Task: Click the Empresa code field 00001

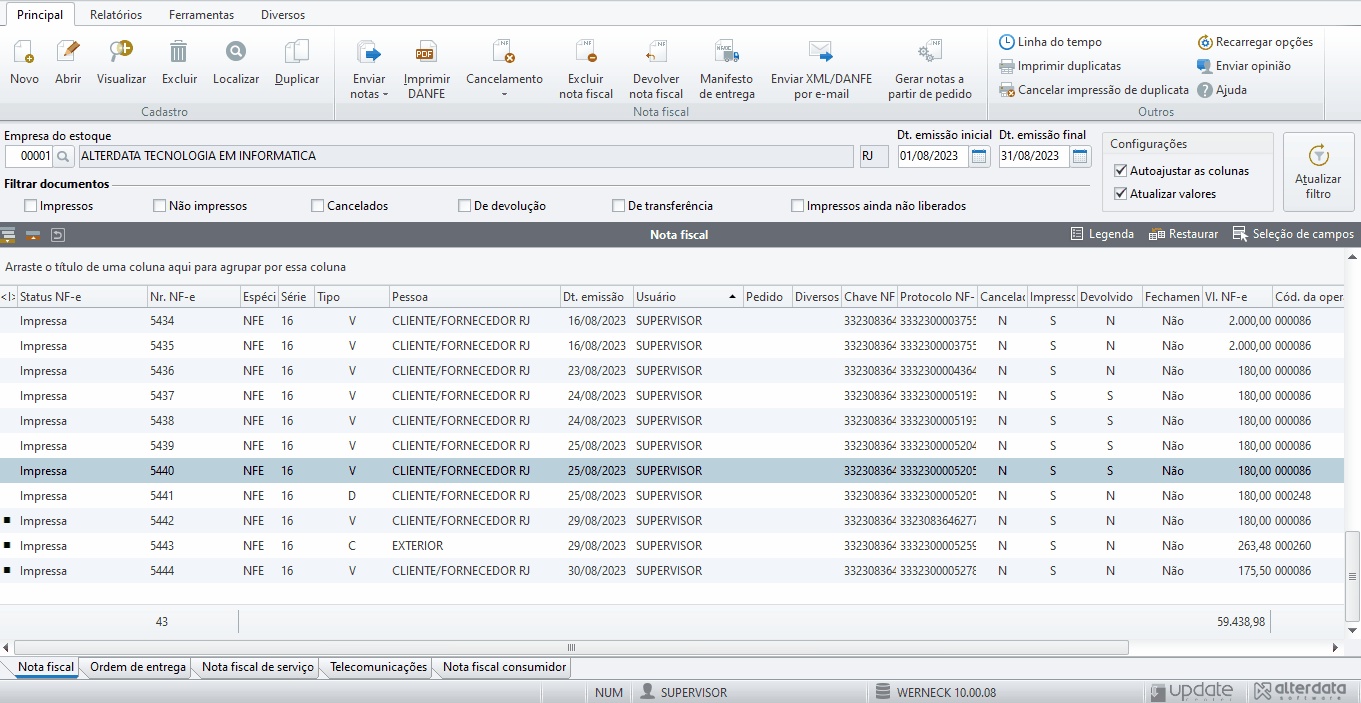Action: point(28,156)
